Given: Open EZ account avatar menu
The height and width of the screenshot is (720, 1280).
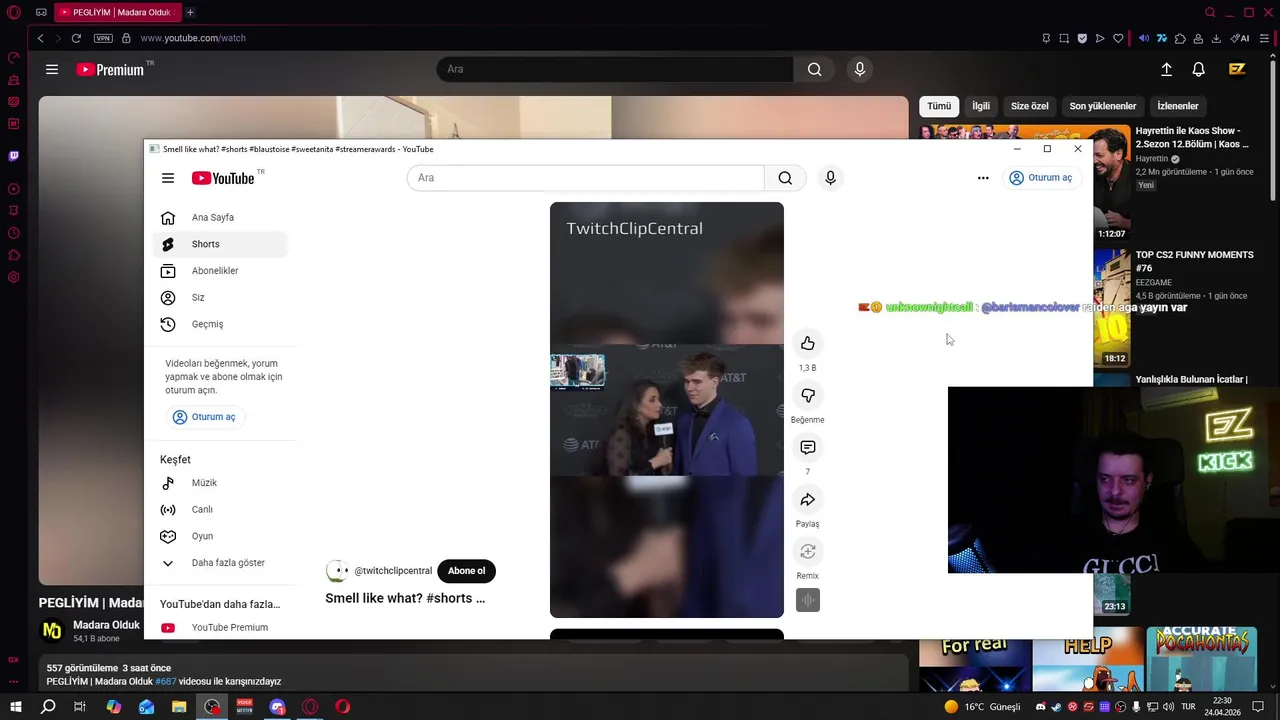Looking at the screenshot, I should pos(1237,69).
